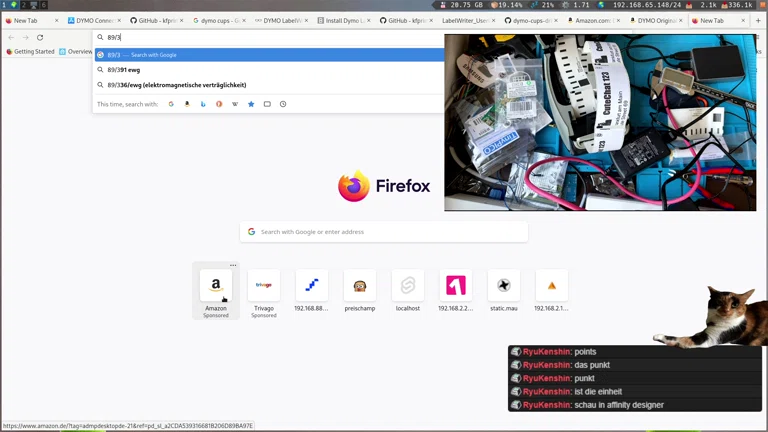This screenshot has height=432, width=768.
Task: Select the '89/3 — Search with Google' suggestion
Action: pyautogui.click(x=269, y=55)
